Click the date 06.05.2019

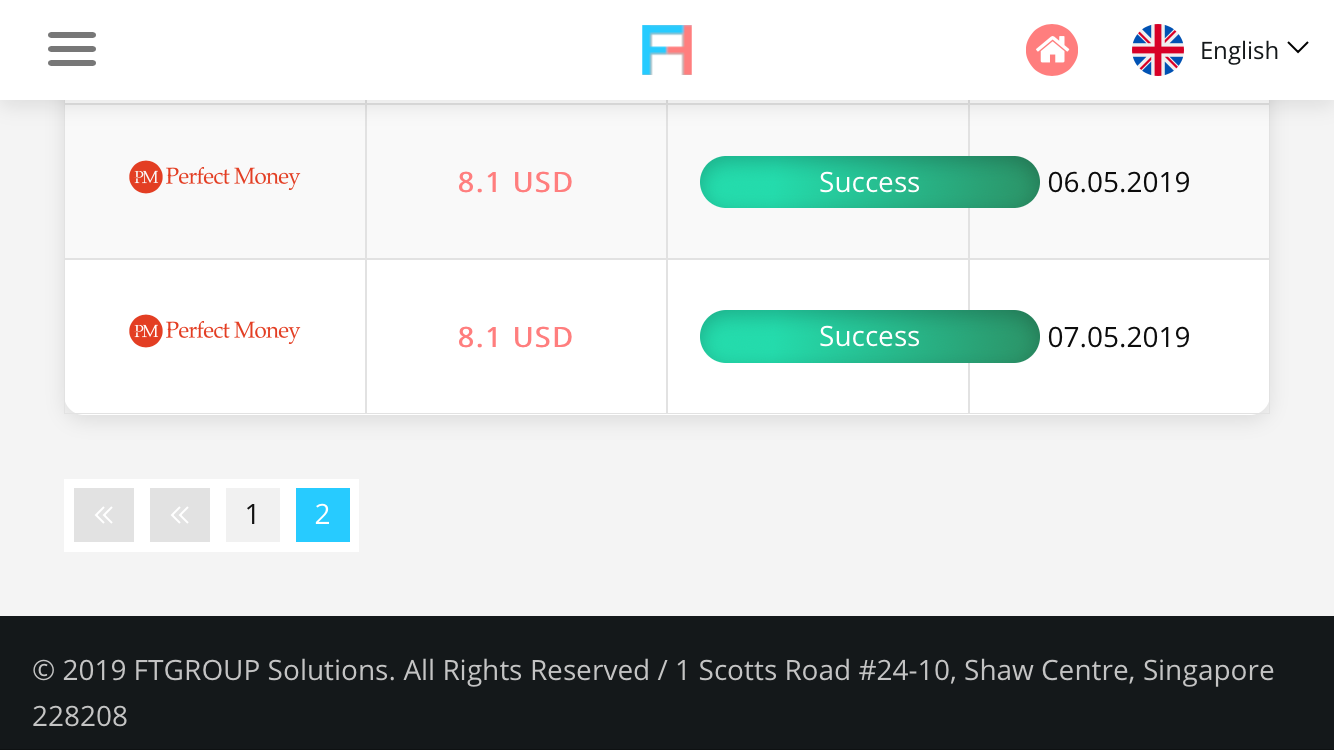[x=1118, y=183]
